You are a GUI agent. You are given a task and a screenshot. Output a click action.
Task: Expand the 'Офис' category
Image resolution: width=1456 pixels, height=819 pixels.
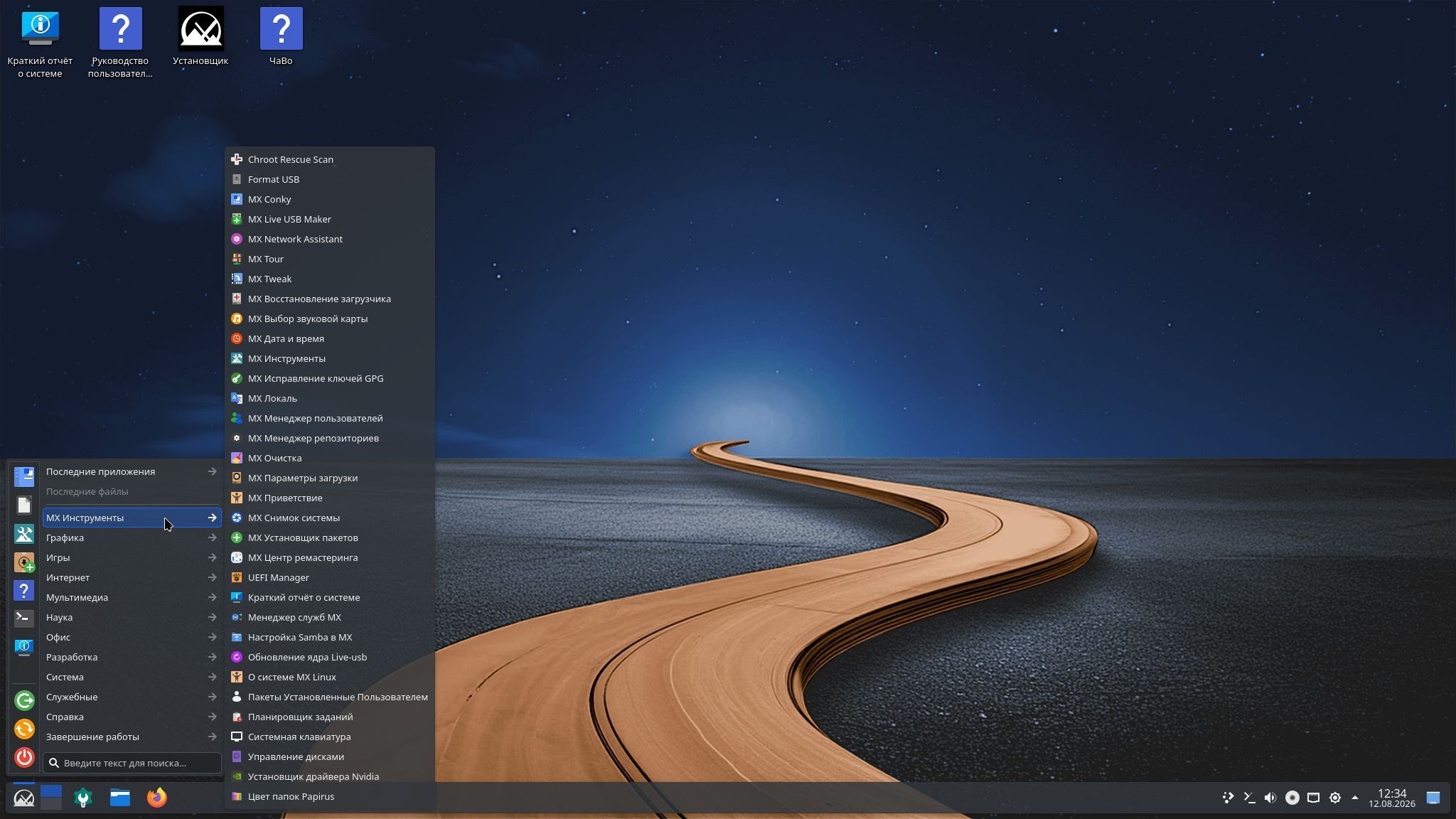coord(132,637)
